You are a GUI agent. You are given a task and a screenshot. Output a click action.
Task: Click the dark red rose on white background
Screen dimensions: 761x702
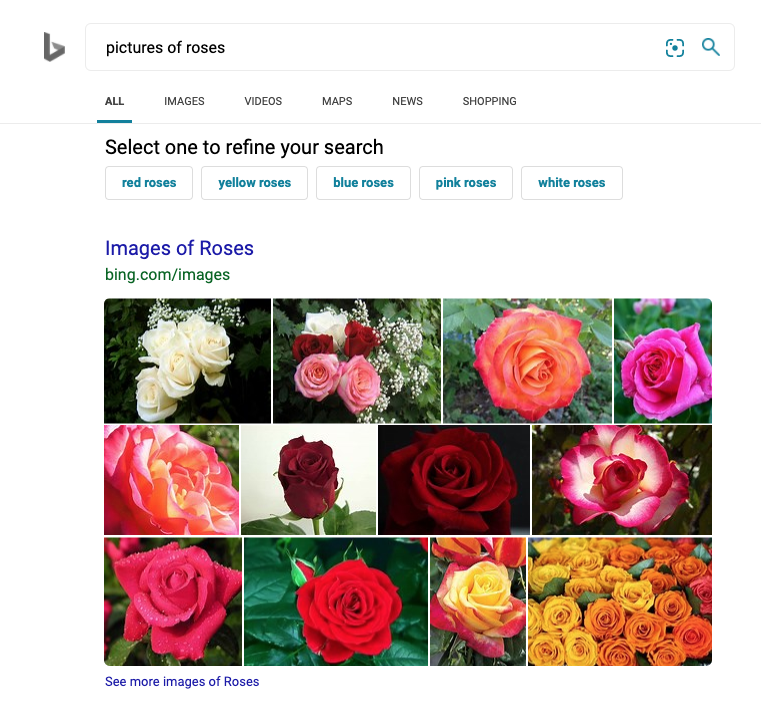[309, 480]
